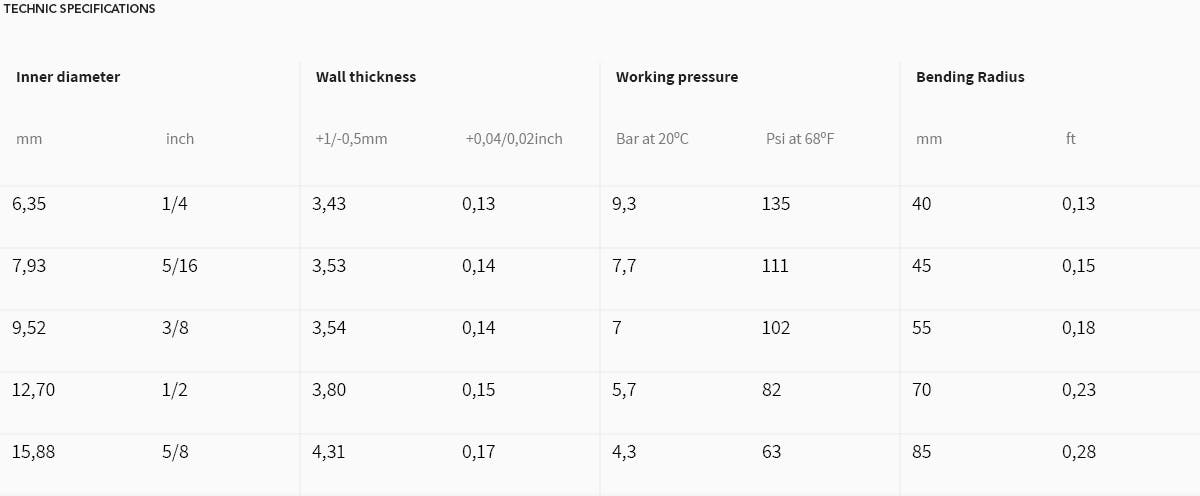This screenshot has height=496, width=1200.
Task: Select the "Bar at 20°C" subheader
Action: click(652, 139)
